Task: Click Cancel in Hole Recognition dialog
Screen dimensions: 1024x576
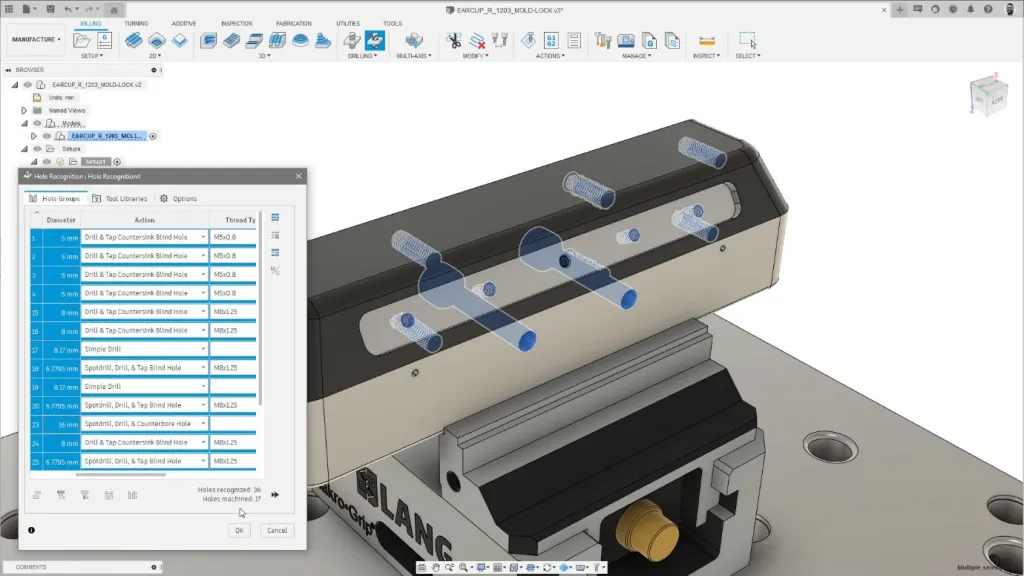Action: [277, 530]
